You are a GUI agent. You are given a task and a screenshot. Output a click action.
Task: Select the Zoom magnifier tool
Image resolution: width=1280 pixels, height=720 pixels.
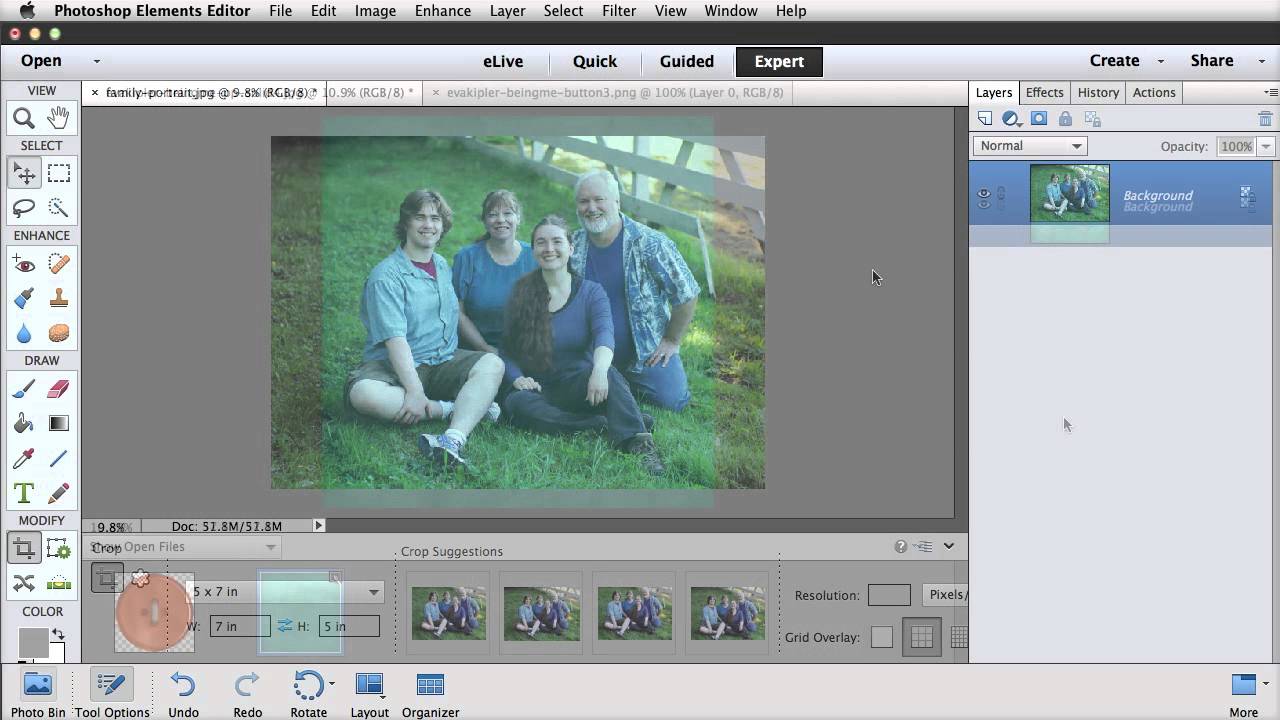[x=24, y=118]
